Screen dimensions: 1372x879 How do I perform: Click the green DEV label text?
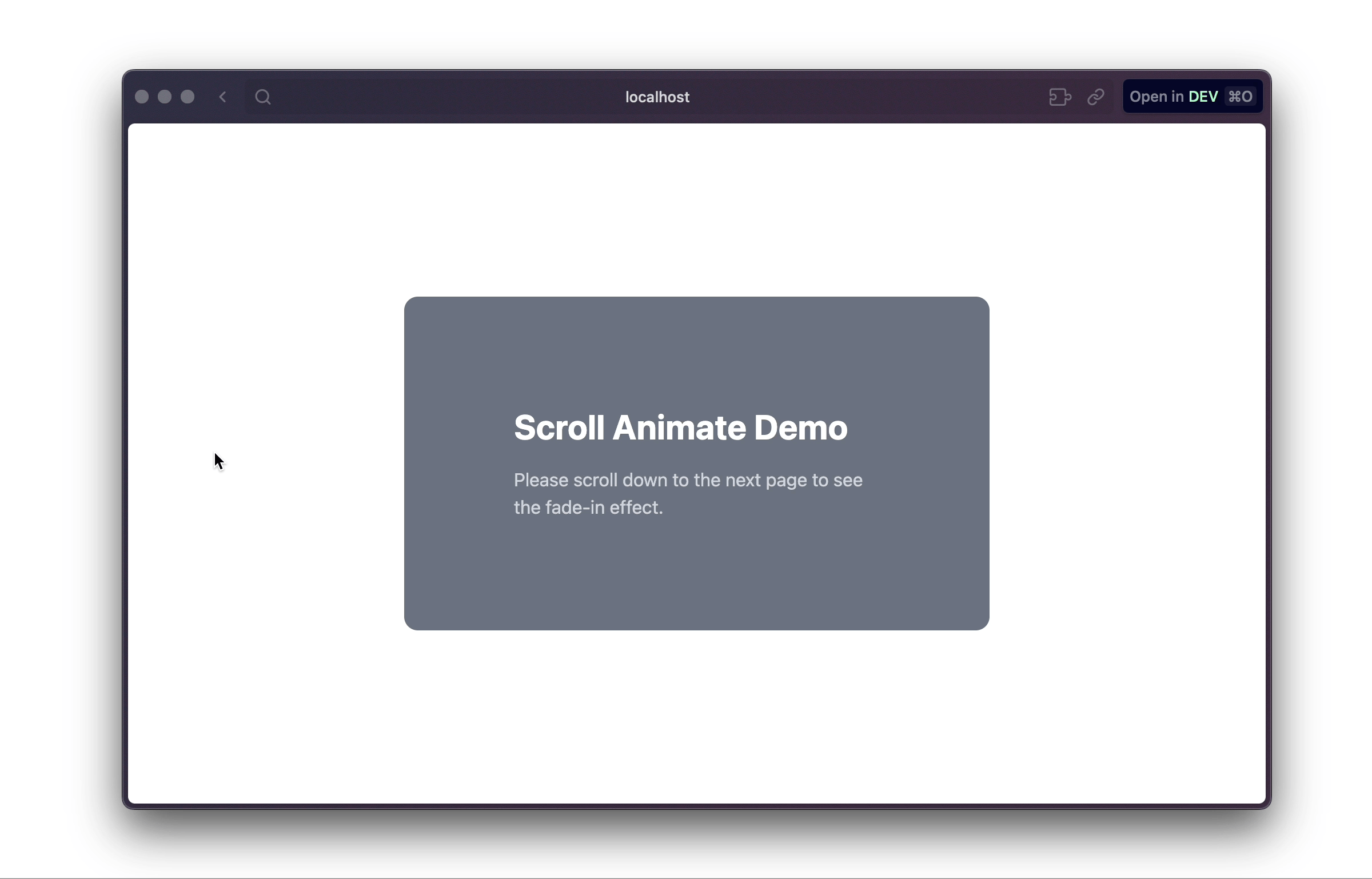pos(1203,97)
